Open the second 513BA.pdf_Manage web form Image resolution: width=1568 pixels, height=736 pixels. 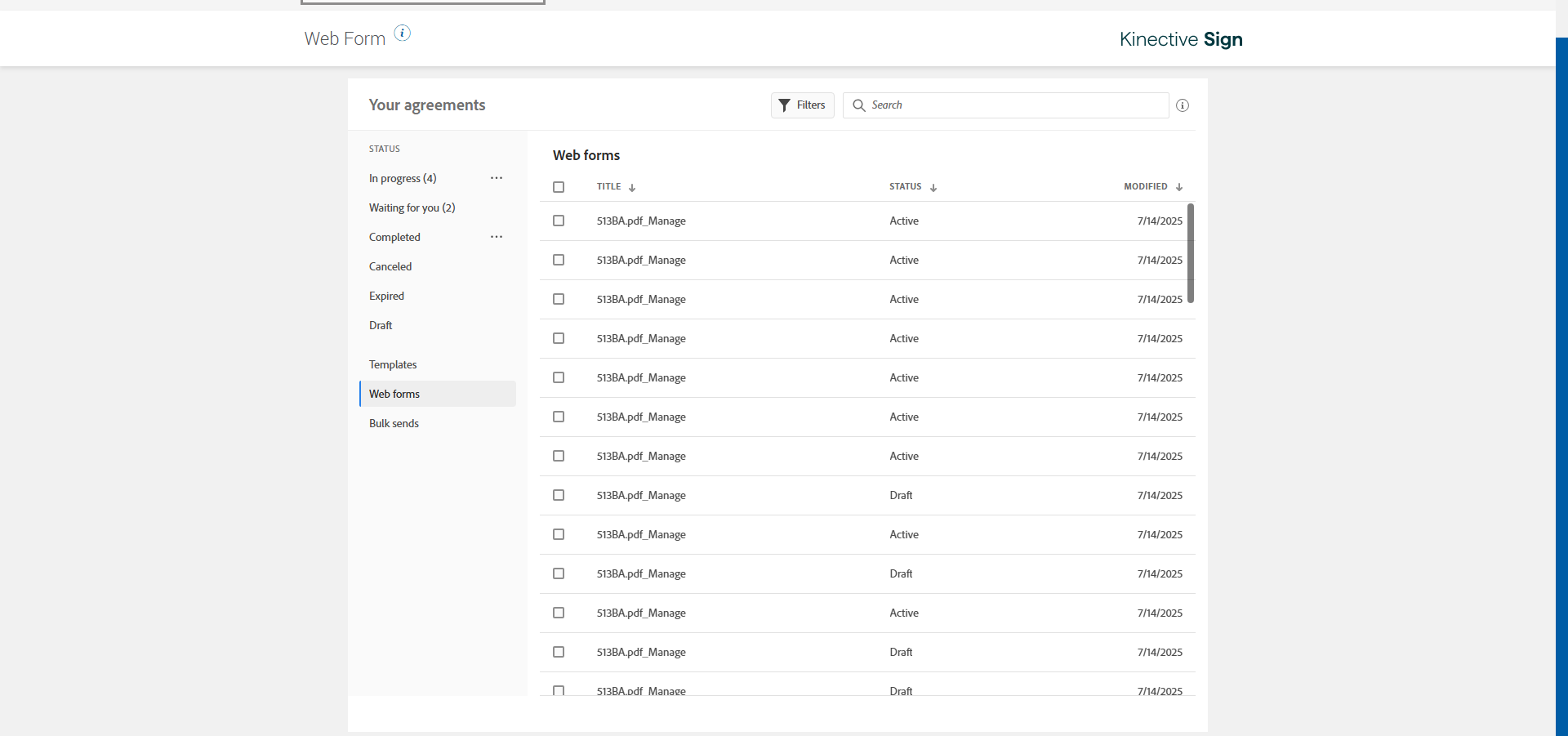pos(641,260)
